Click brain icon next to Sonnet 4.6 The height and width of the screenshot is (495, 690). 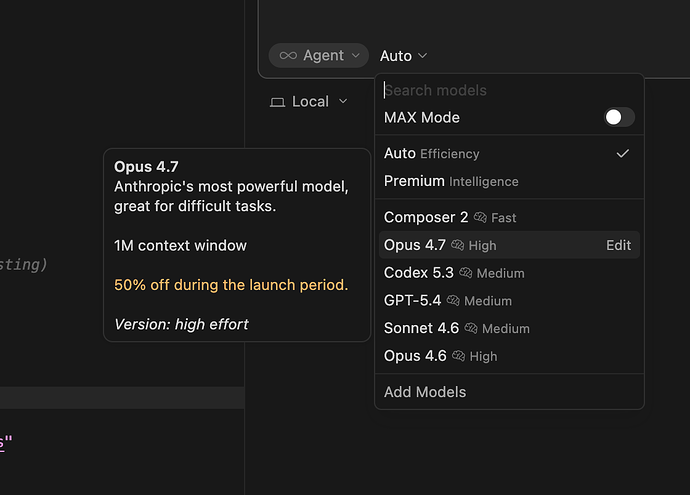[471, 328]
